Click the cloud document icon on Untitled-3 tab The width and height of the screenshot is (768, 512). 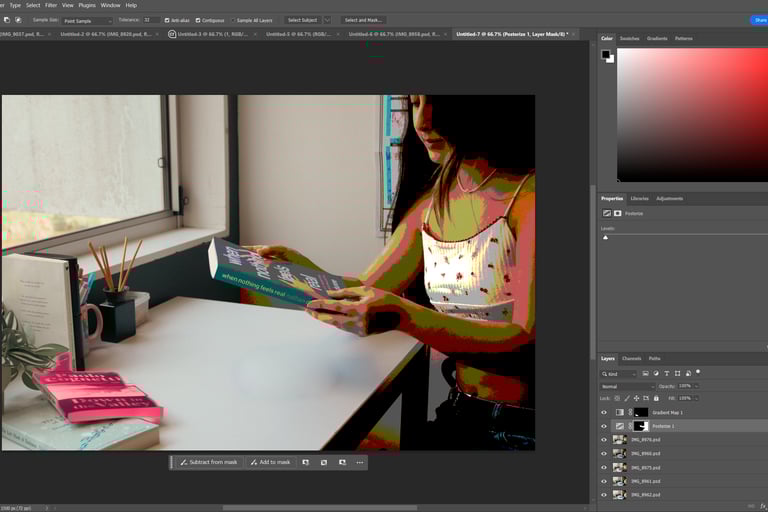pos(172,34)
